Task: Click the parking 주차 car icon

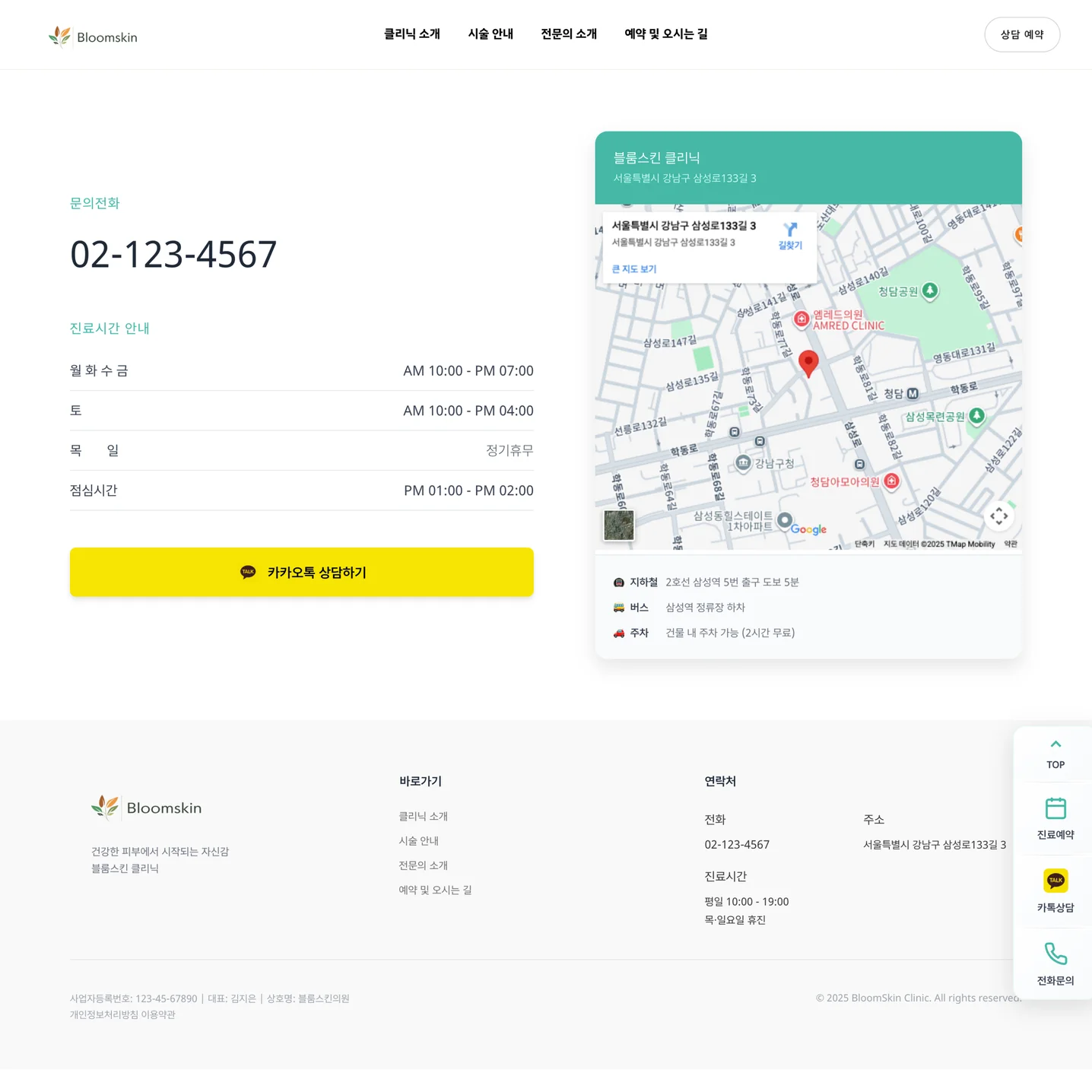Action: [618, 632]
